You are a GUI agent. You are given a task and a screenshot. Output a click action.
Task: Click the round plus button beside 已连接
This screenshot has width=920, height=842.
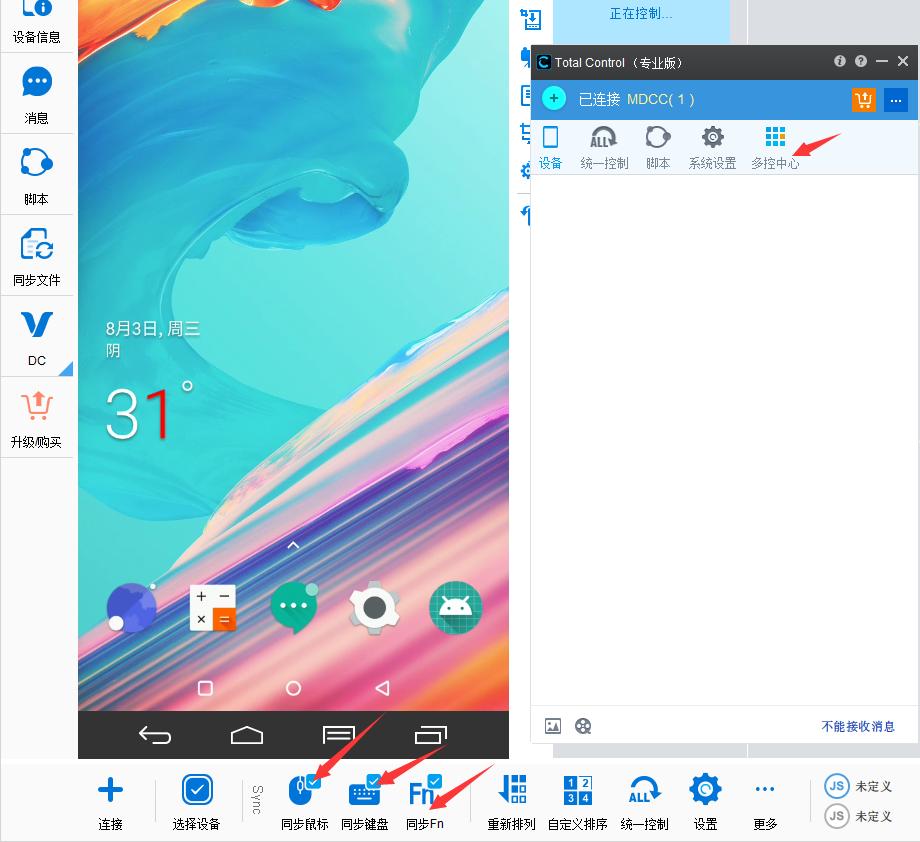coord(554,99)
